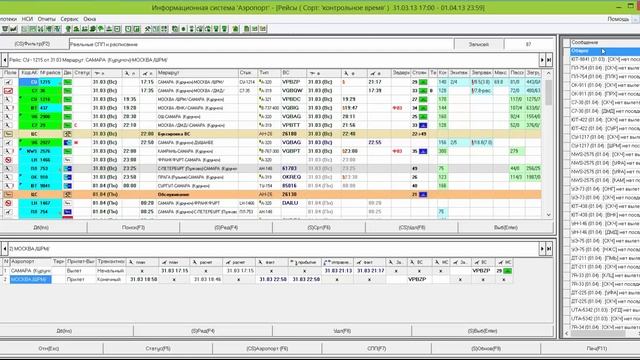
Task: Open the НСИ menu
Action: point(27,19)
